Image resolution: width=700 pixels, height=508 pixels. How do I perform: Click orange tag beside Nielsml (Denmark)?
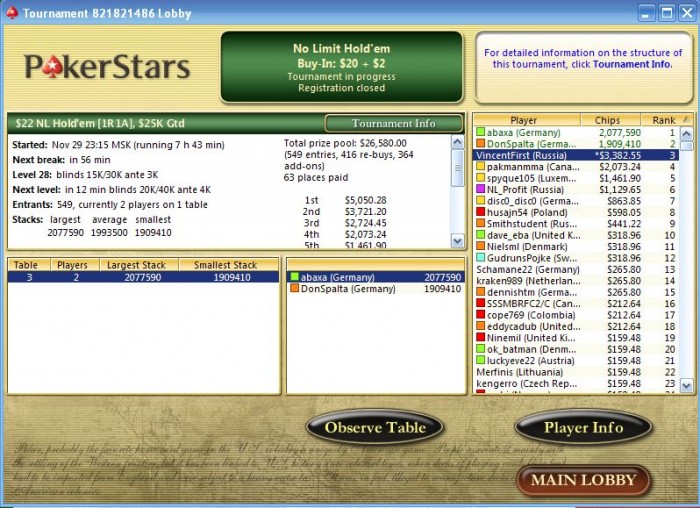click(481, 246)
